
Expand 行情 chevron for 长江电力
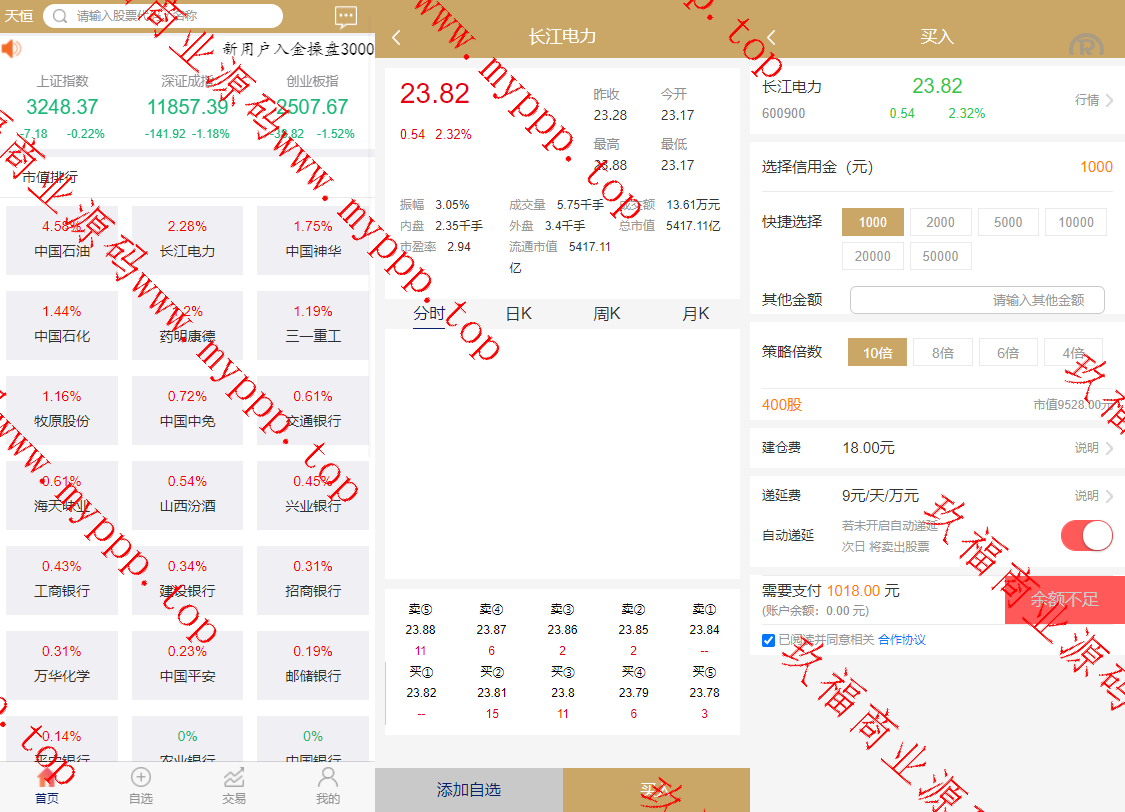(x=1109, y=100)
